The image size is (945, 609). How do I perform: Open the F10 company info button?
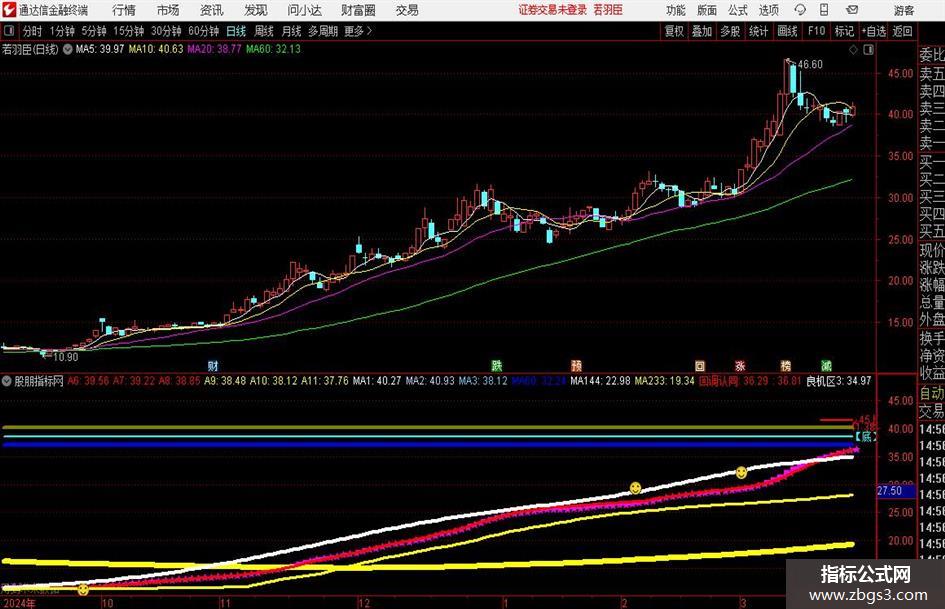pyautogui.click(x=816, y=31)
